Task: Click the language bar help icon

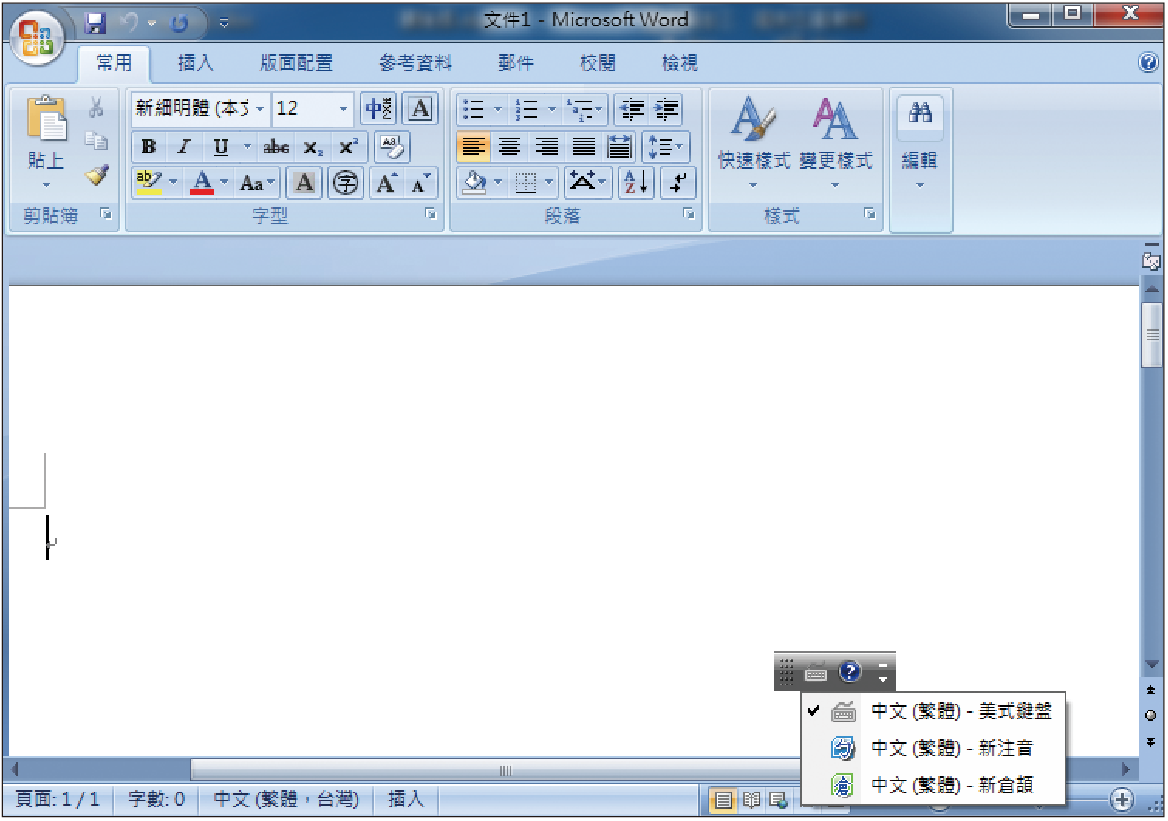Action: [849, 671]
